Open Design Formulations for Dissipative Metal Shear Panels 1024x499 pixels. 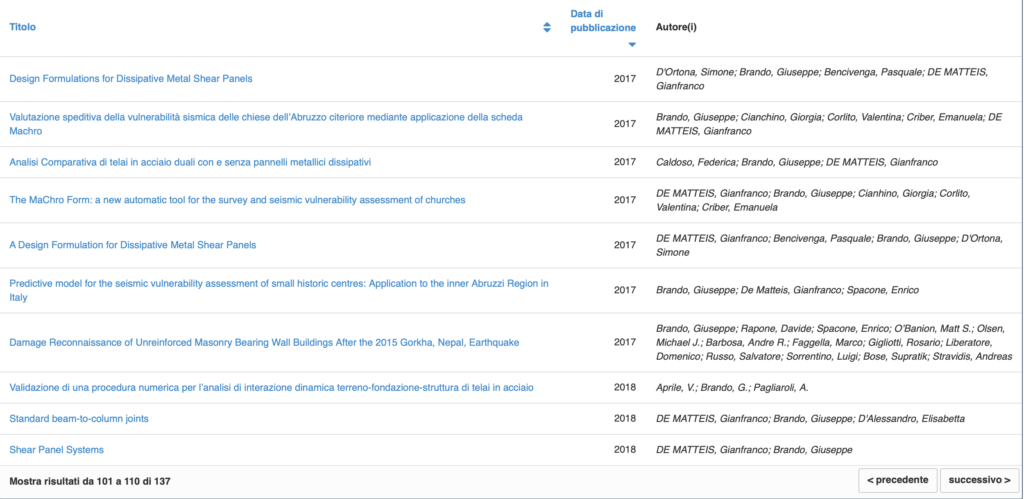point(131,78)
